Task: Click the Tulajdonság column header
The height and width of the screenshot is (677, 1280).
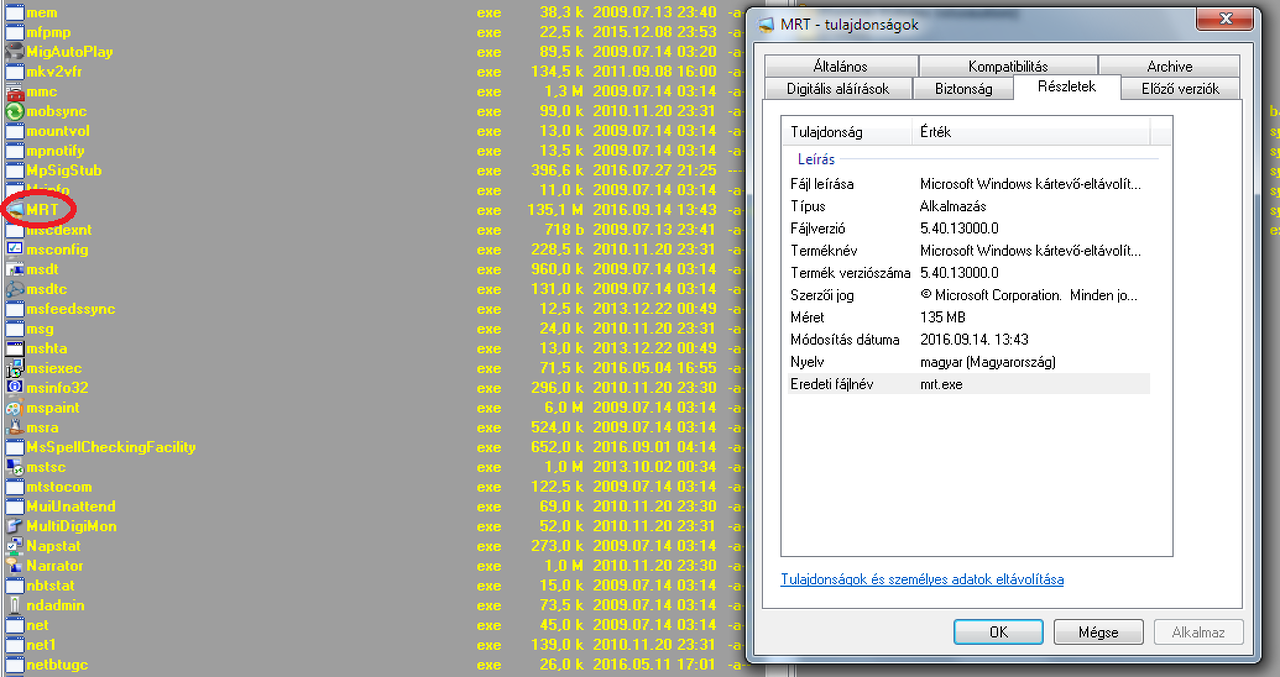Action: coord(848,132)
